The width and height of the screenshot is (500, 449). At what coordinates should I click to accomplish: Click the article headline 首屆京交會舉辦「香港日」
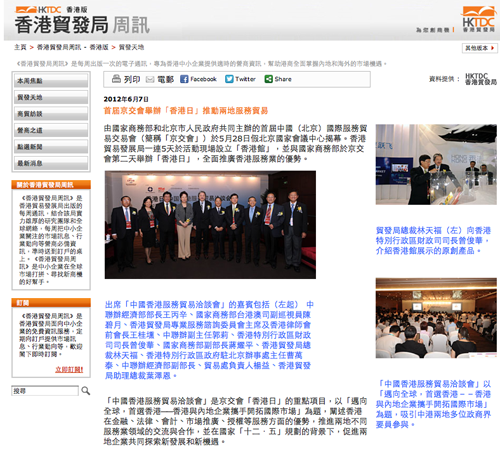pos(186,111)
